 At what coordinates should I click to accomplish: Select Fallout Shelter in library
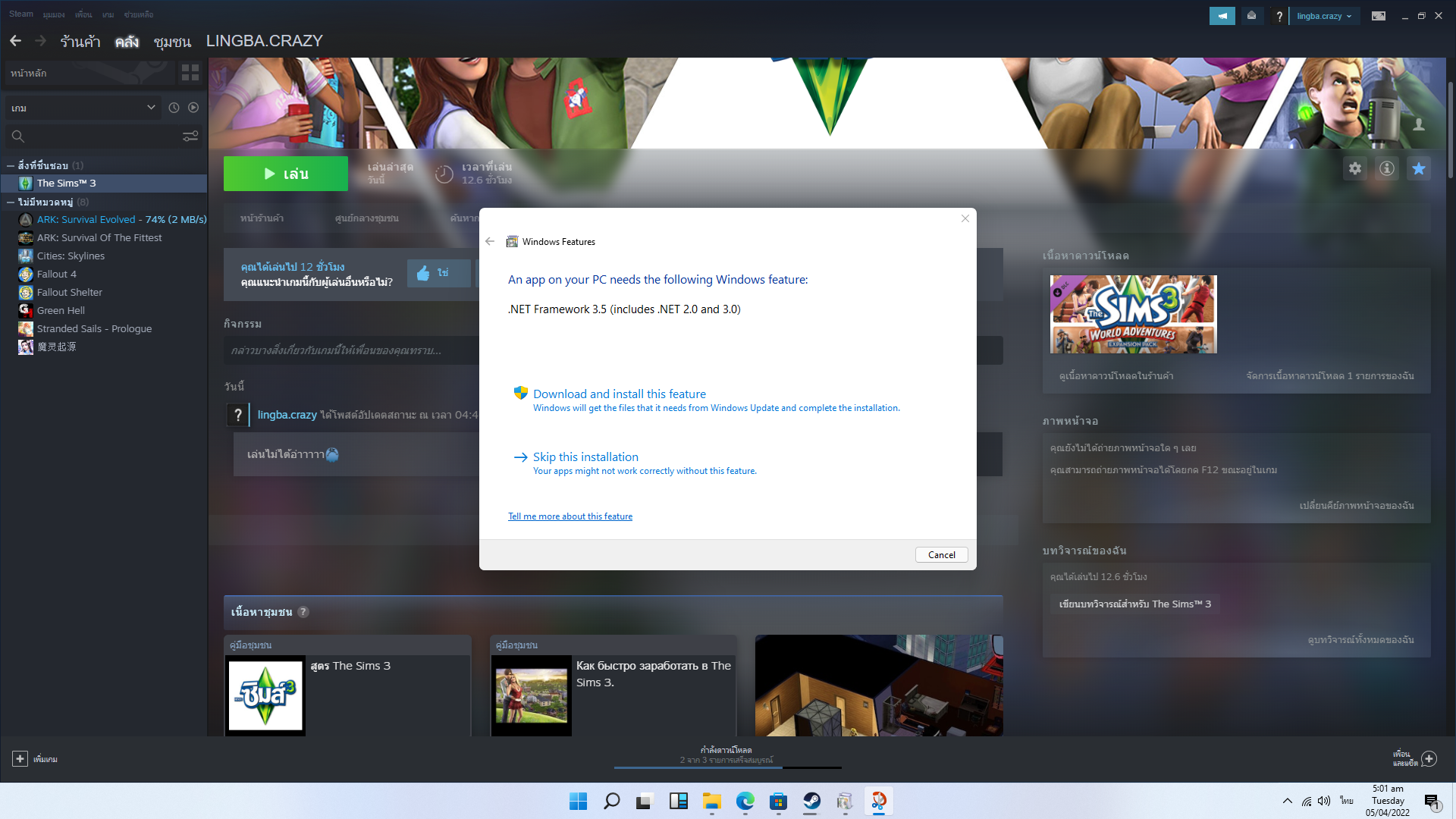point(104,292)
